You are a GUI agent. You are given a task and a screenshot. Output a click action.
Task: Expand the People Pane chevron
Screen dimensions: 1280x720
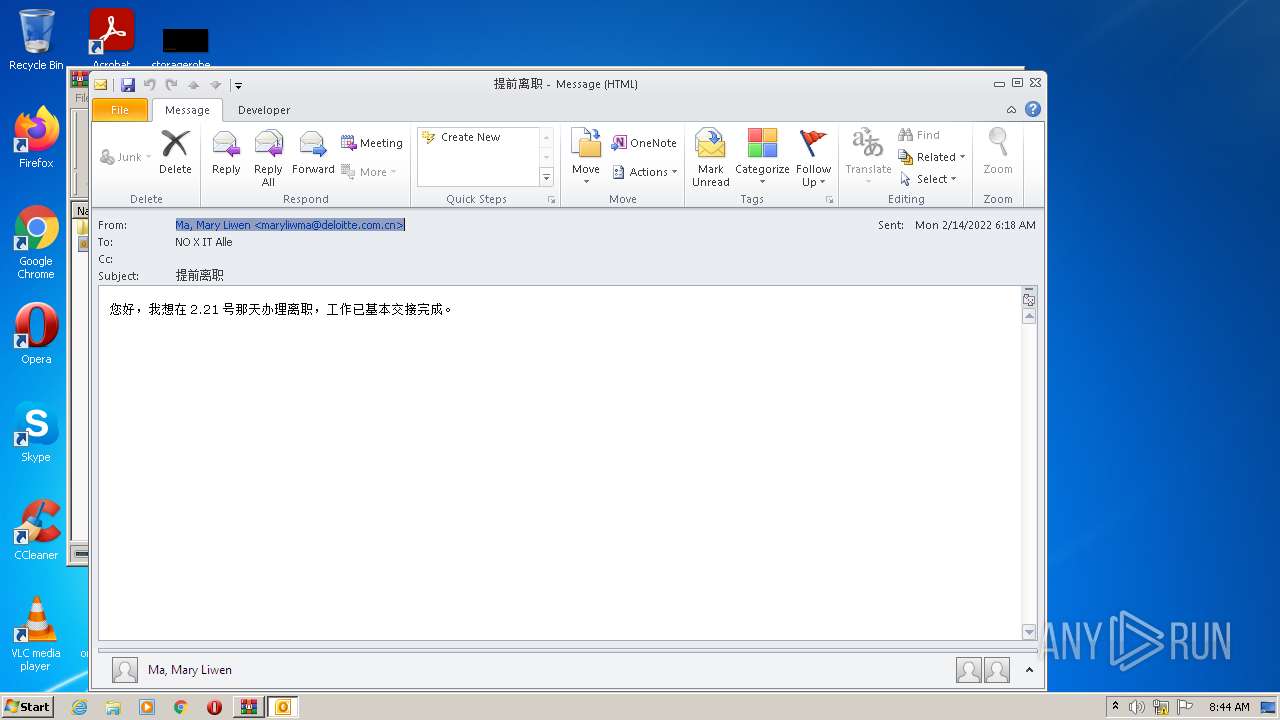pyautogui.click(x=1029, y=670)
